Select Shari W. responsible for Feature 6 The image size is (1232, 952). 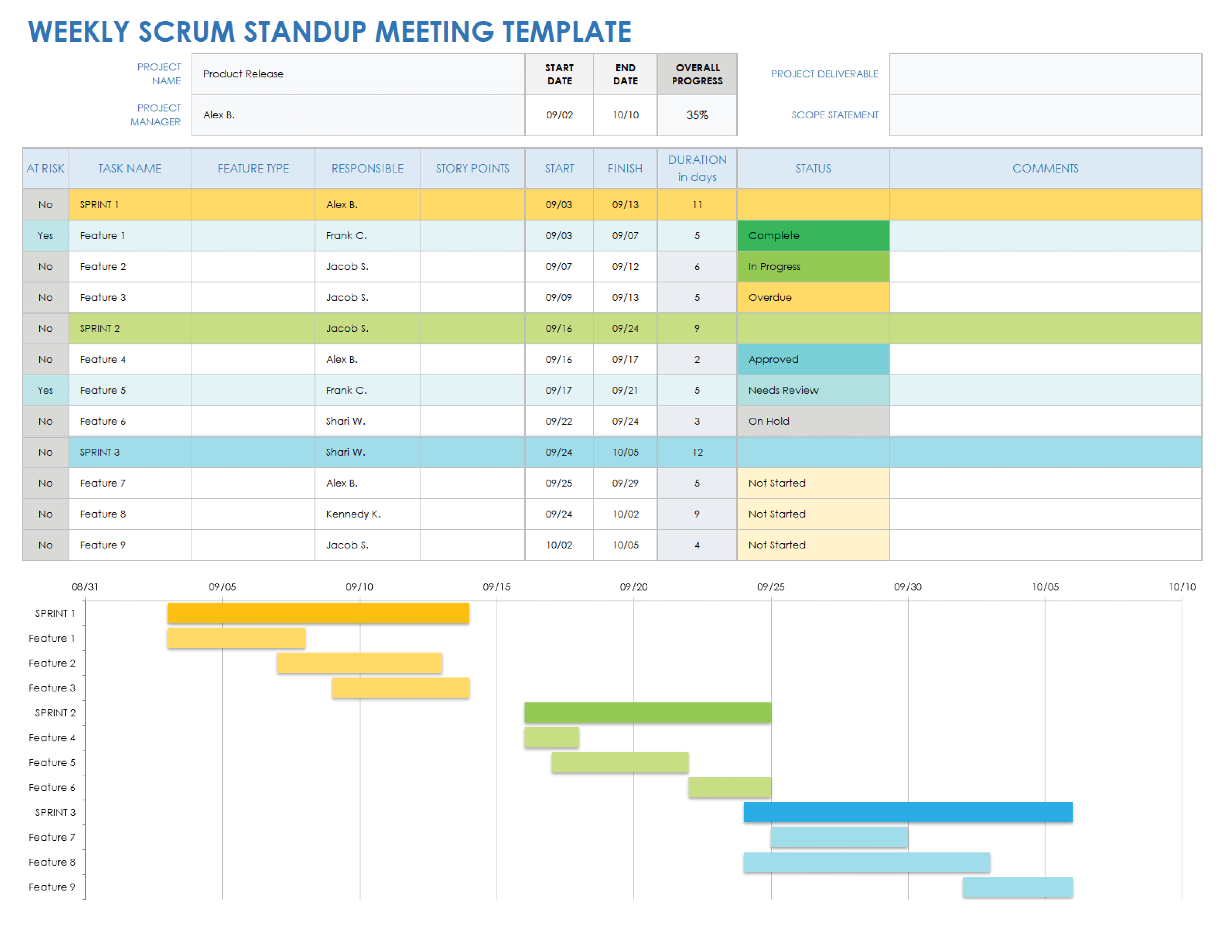(x=367, y=421)
